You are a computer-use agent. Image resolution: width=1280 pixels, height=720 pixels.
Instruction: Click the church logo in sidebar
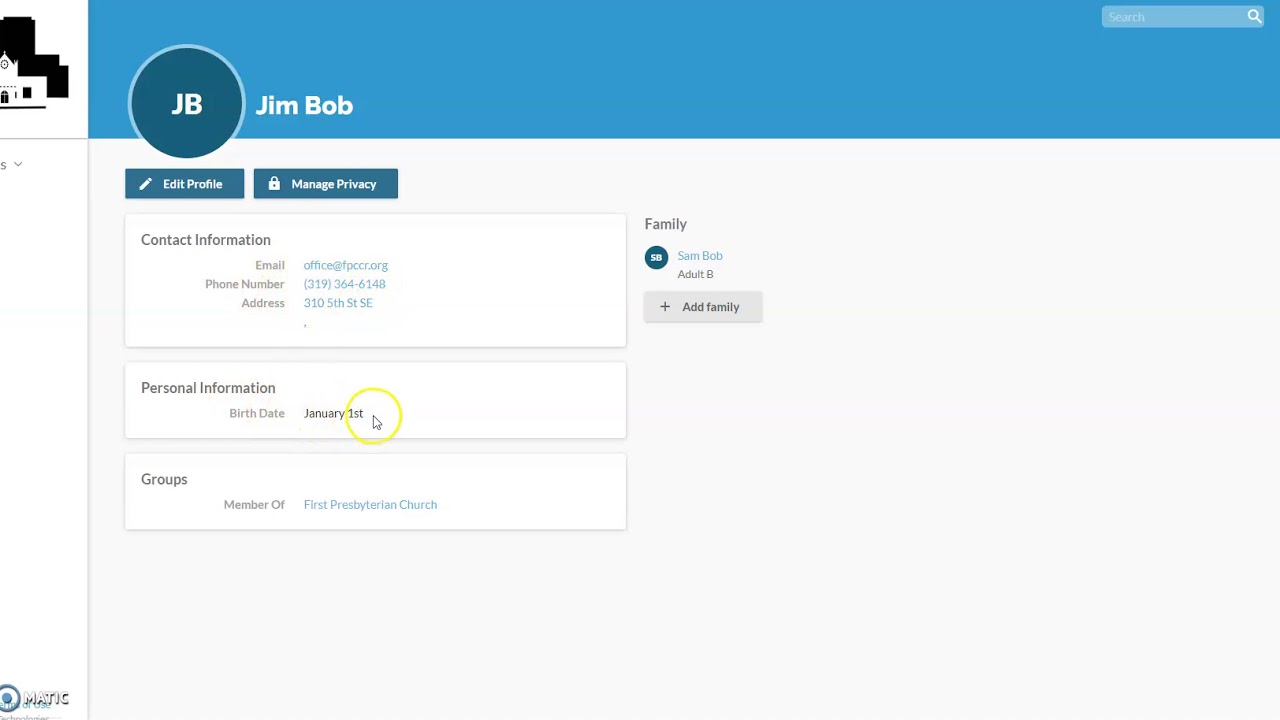click(x=34, y=61)
